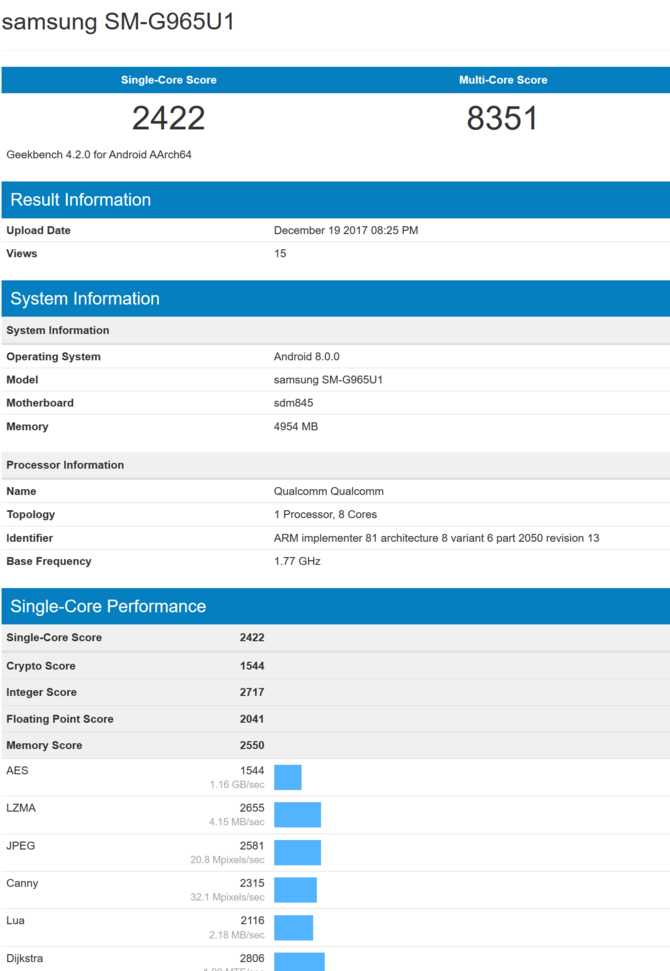Click the Memory row label in System Information
The width and height of the screenshot is (670, 971).
27,427
